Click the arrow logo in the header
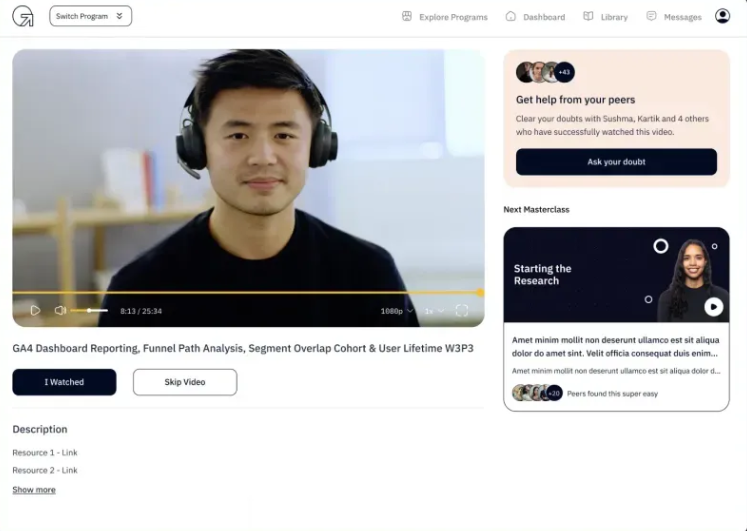The width and height of the screenshot is (747, 531). (x=23, y=16)
